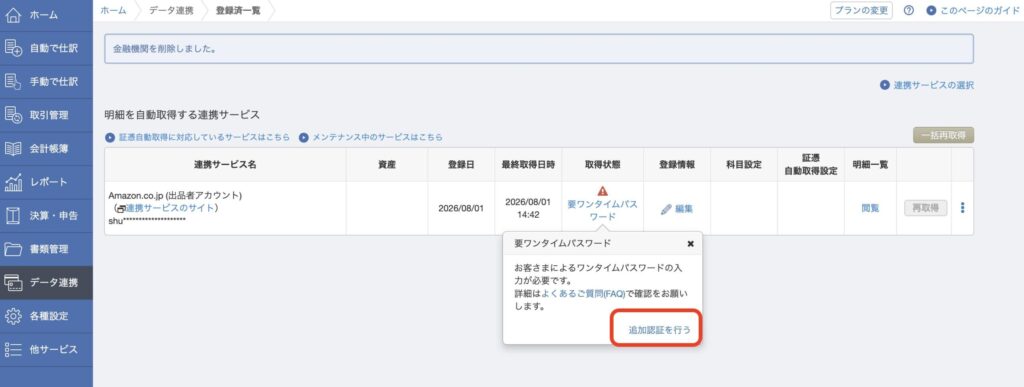This screenshot has height=387, width=1024.
Task: Click 追加認証を行う link
Action: (x=659, y=330)
